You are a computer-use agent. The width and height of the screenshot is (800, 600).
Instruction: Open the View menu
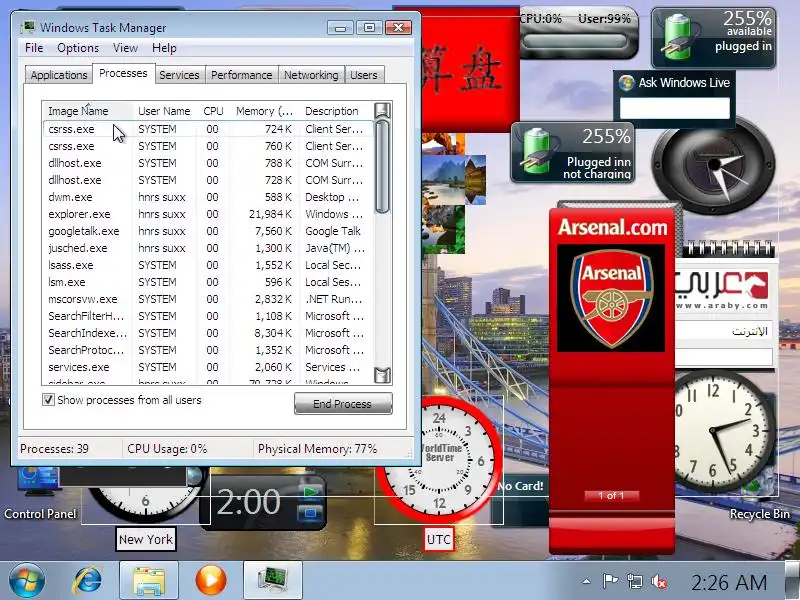(126, 48)
